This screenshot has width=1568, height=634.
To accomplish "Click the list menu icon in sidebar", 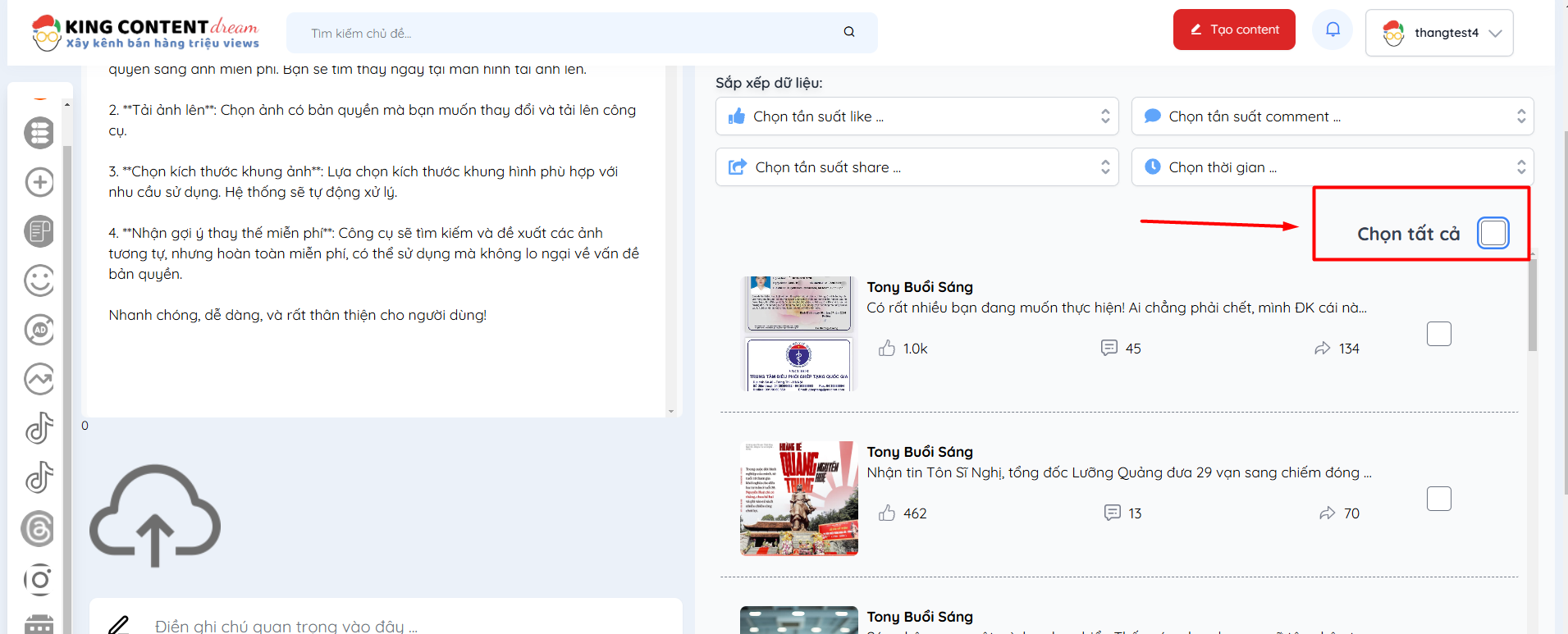I will coord(39,133).
